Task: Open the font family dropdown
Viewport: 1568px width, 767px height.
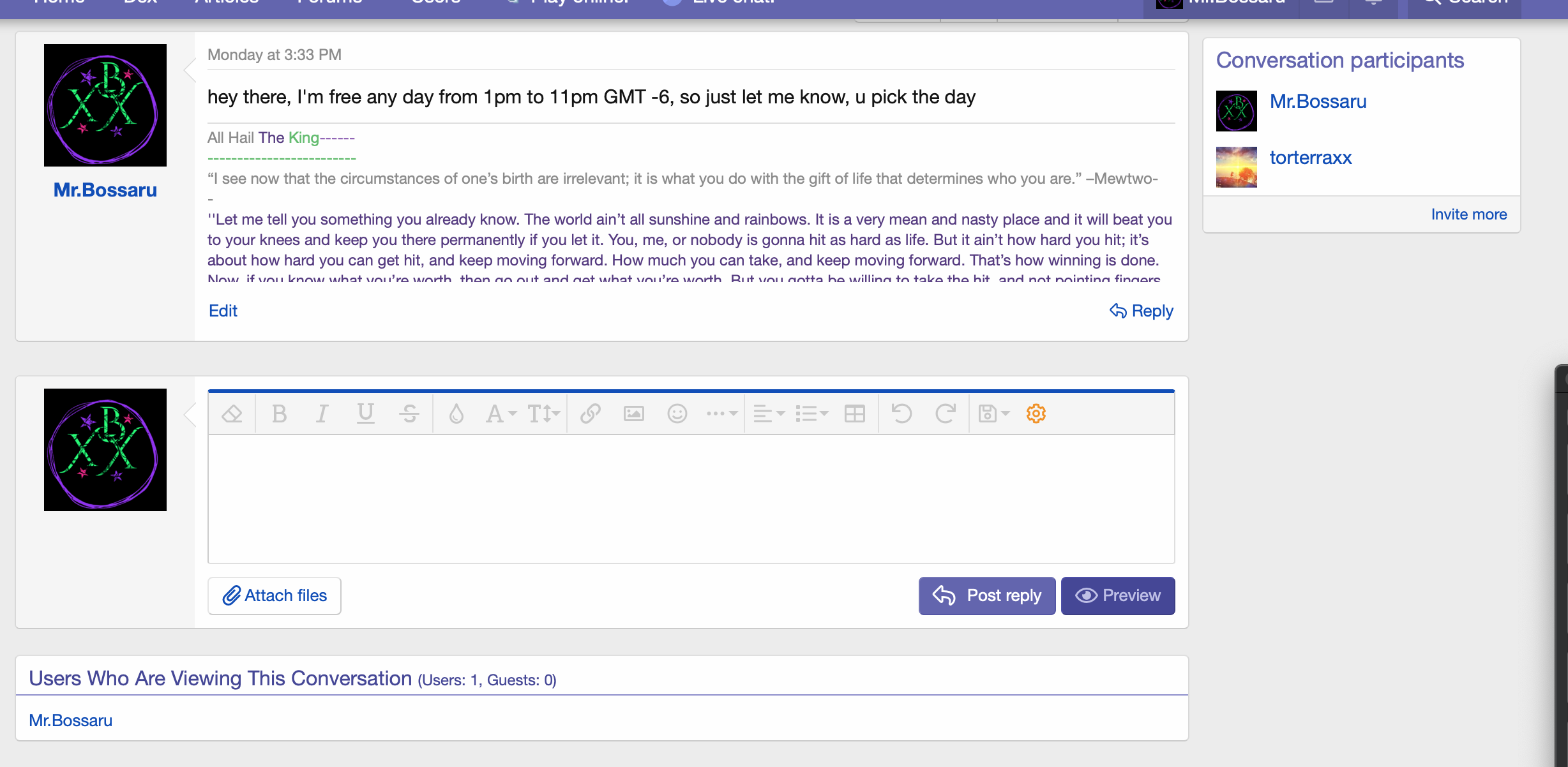Action: coord(500,414)
